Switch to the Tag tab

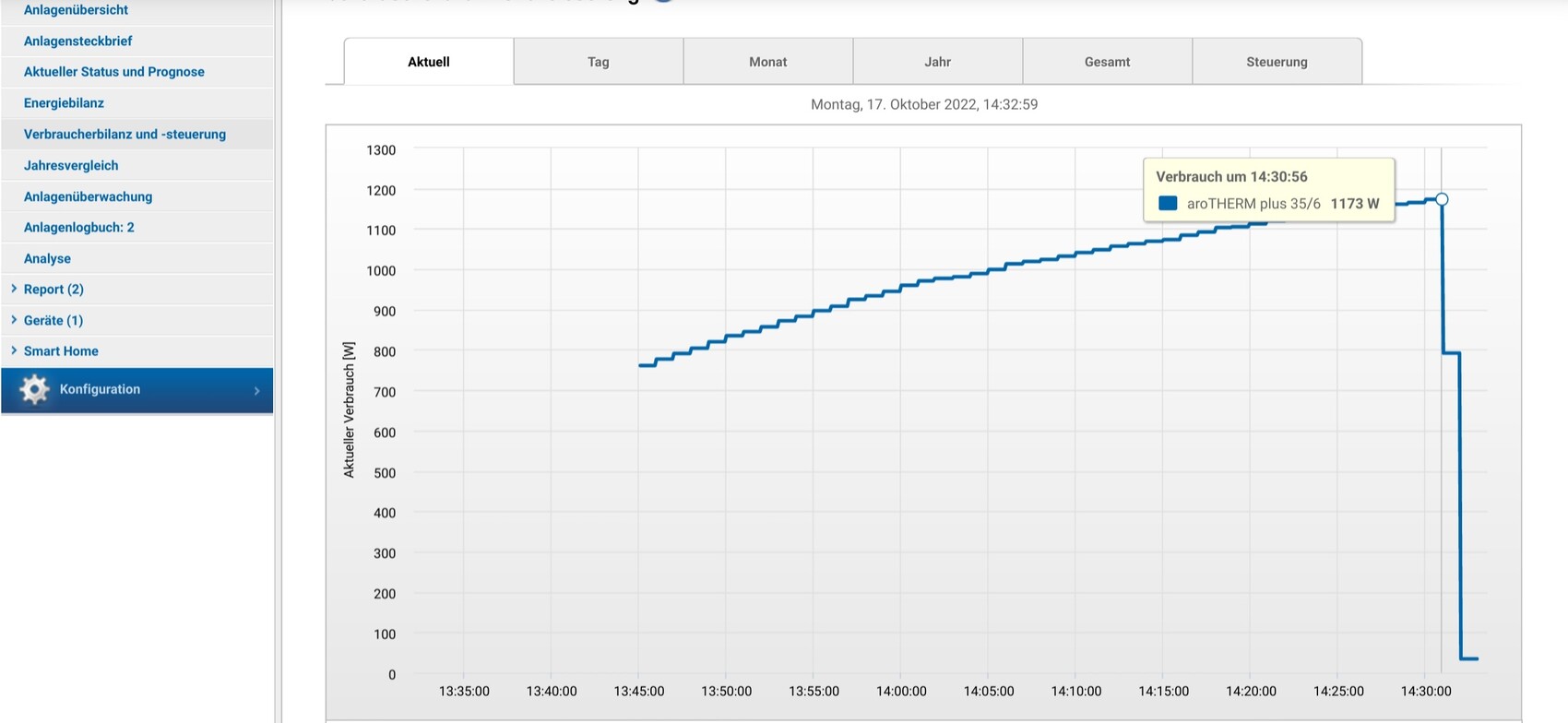point(598,62)
